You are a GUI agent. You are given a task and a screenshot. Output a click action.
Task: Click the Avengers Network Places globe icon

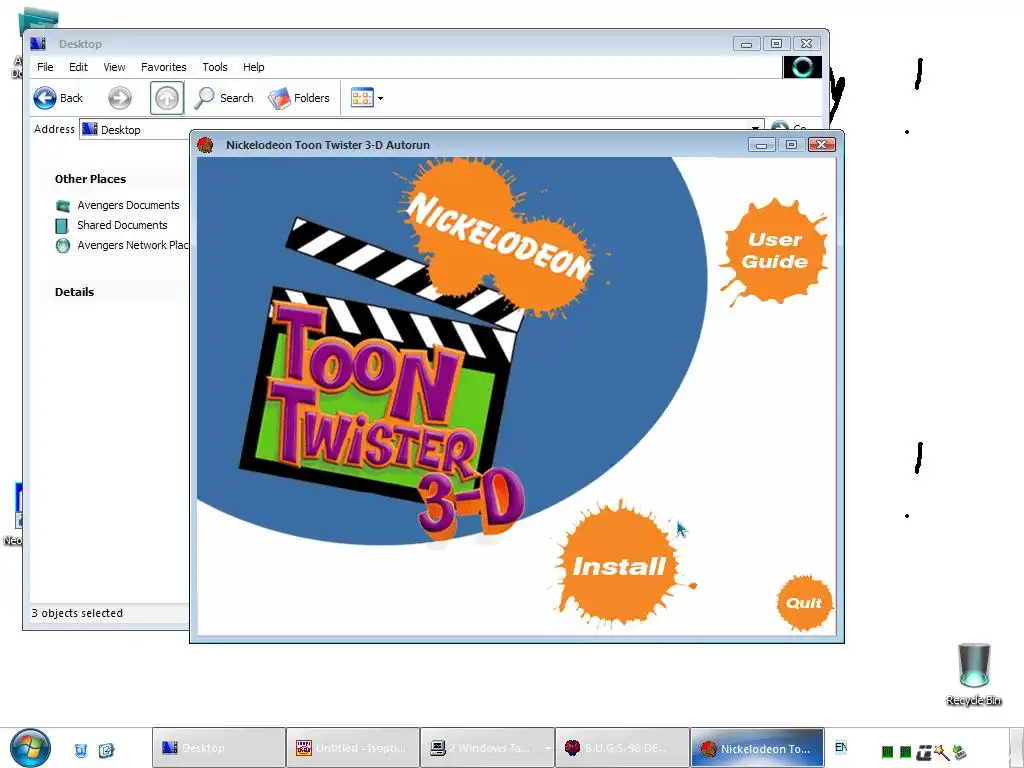[x=63, y=246]
